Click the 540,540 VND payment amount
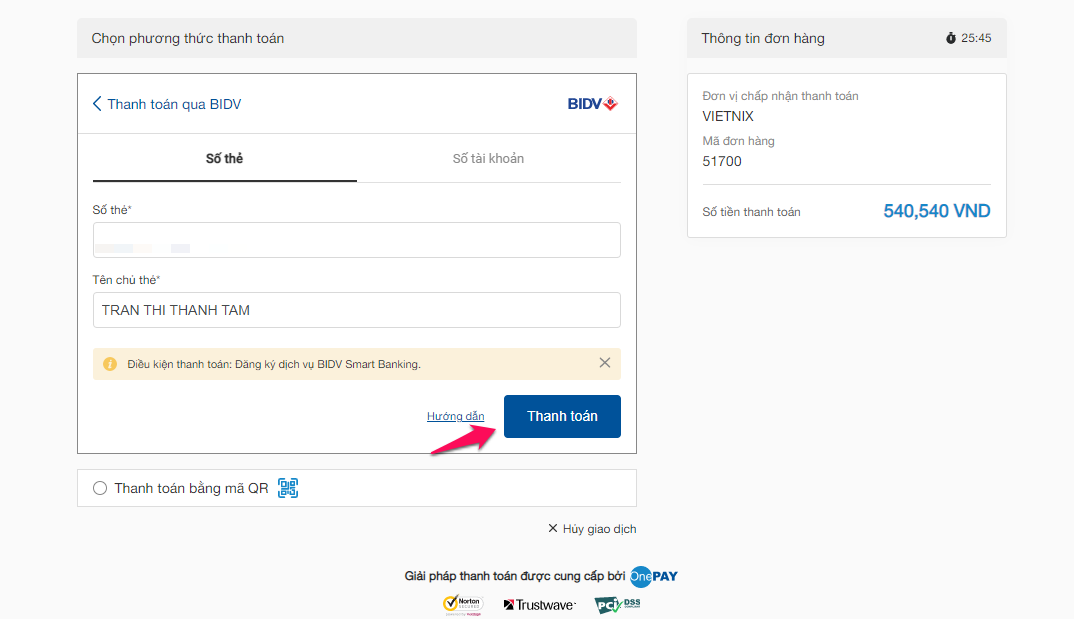1074x619 pixels. [936, 211]
